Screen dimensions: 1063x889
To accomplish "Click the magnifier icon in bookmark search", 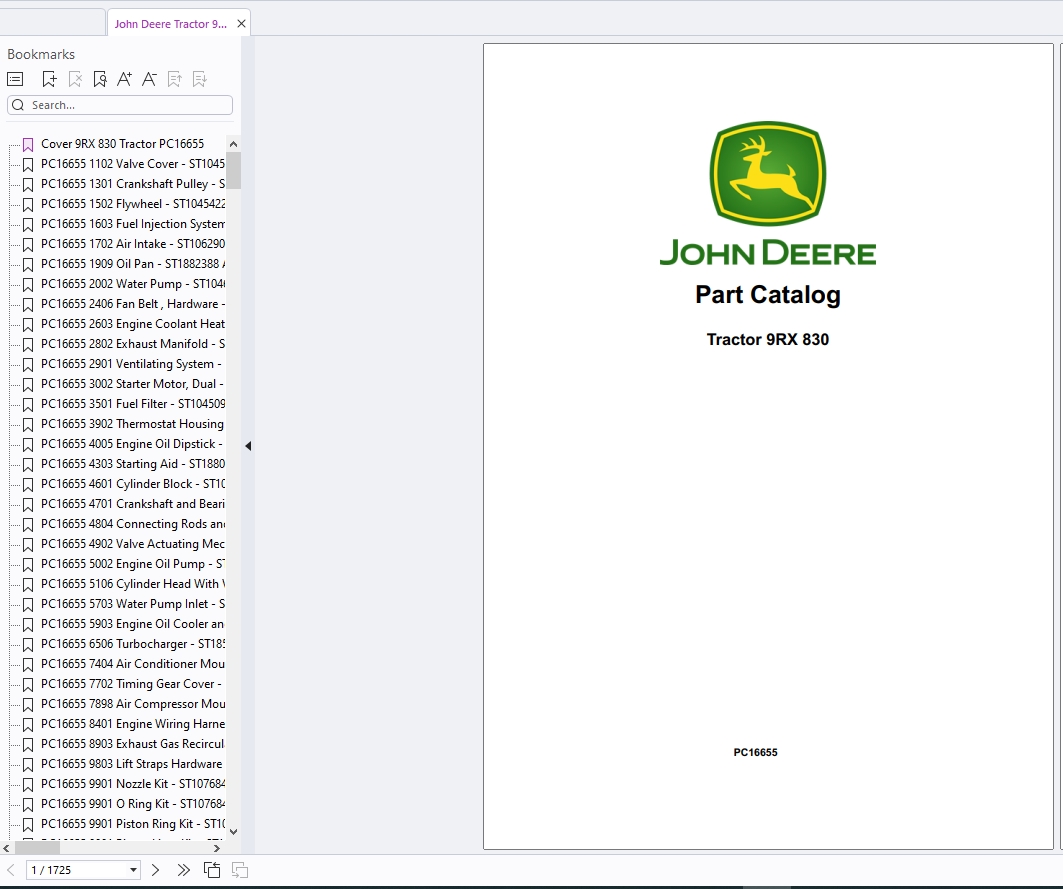I will [18, 105].
